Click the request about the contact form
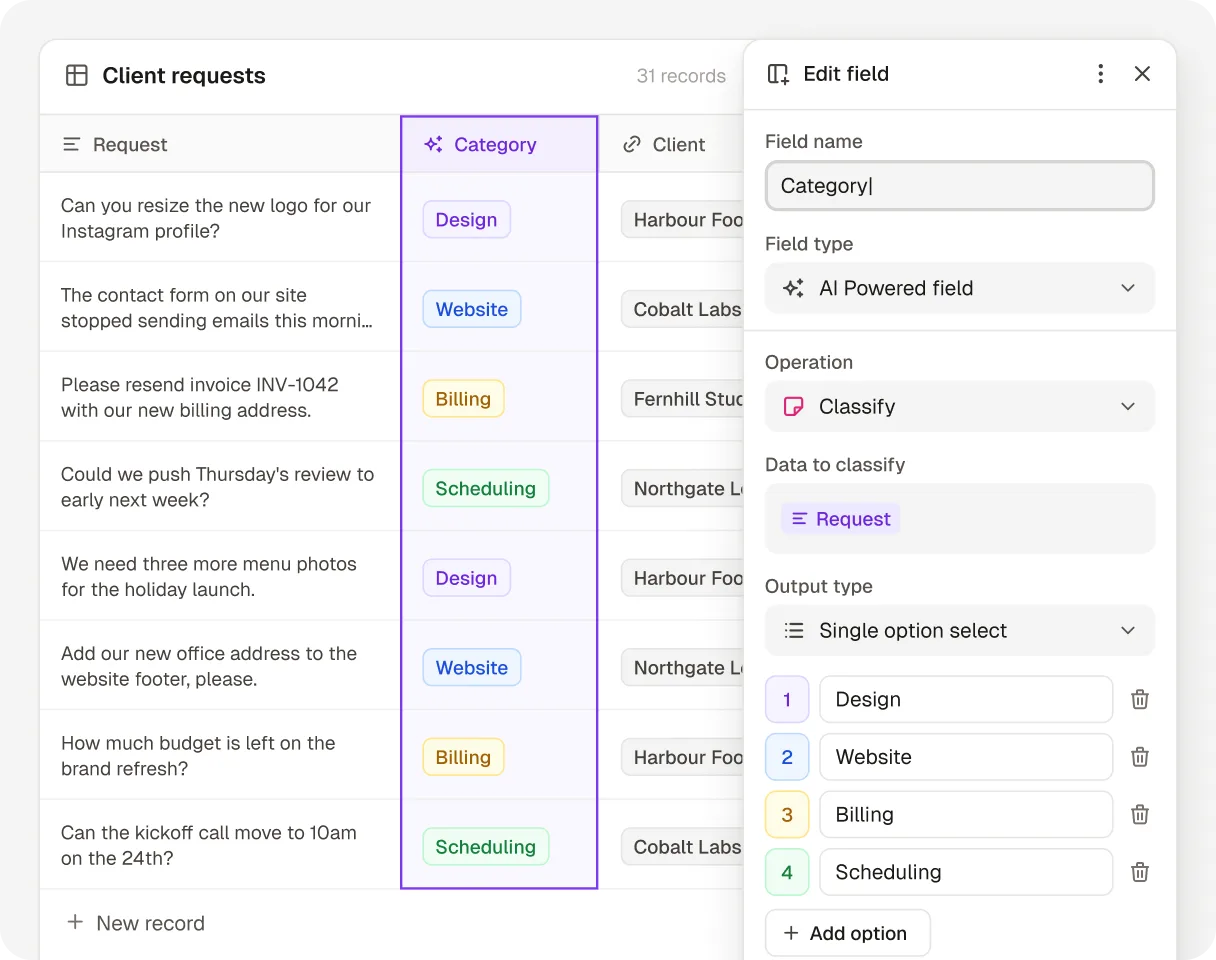Image resolution: width=1216 pixels, height=960 pixels. click(217, 308)
